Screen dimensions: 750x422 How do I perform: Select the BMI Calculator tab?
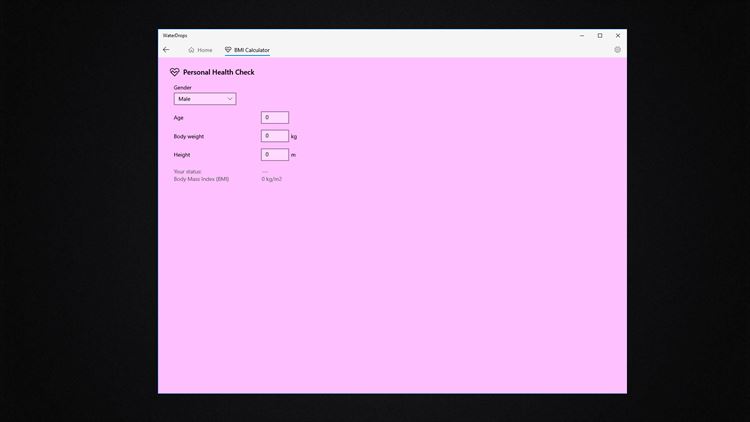click(x=247, y=50)
